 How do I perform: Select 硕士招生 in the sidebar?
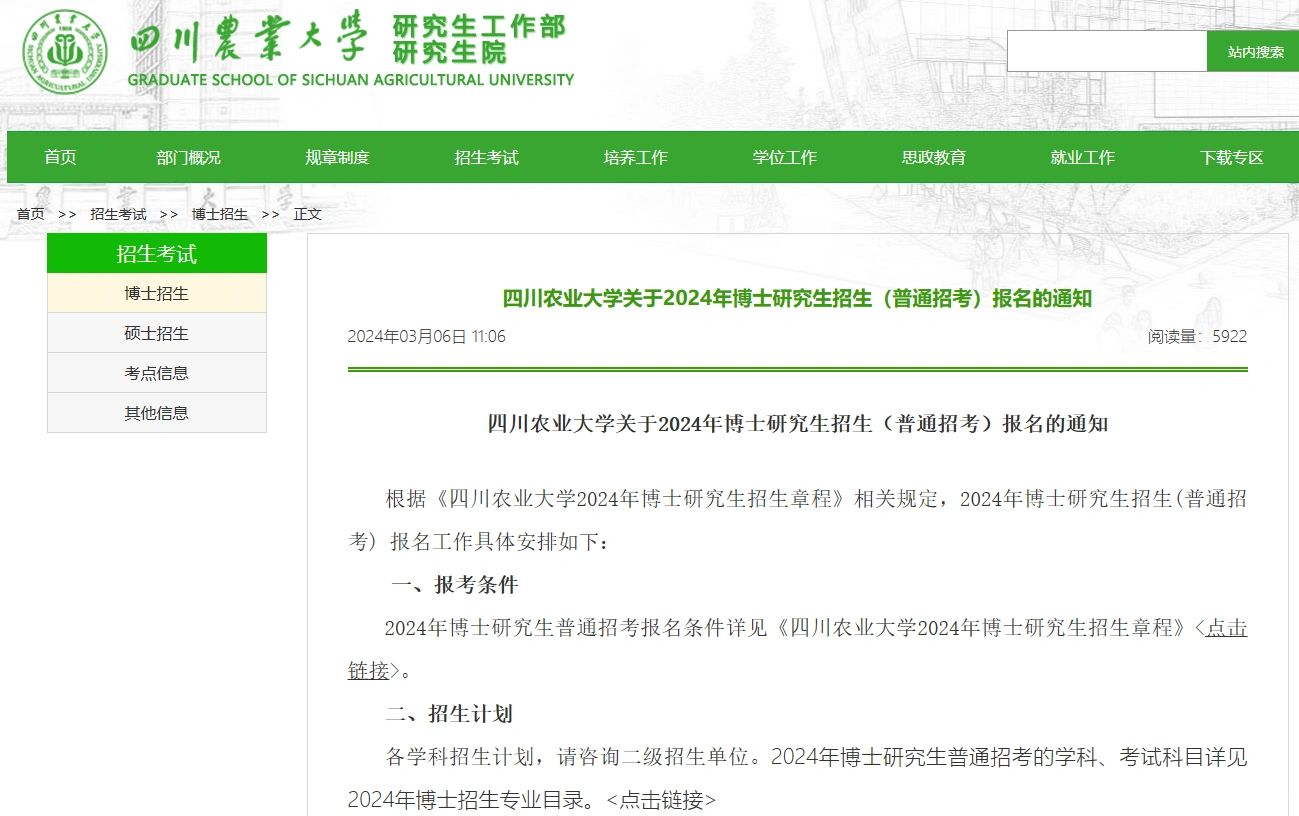pyautogui.click(x=157, y=333)
